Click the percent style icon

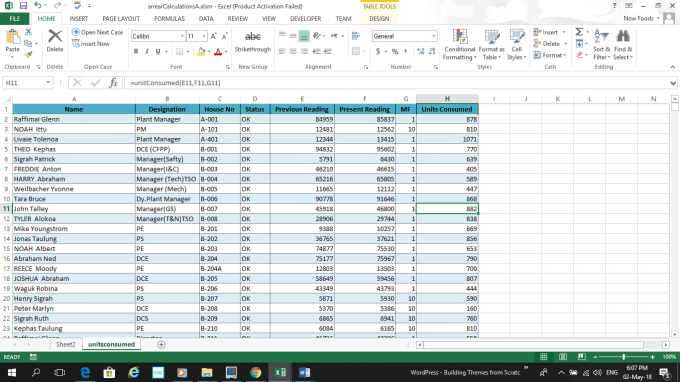395,52
